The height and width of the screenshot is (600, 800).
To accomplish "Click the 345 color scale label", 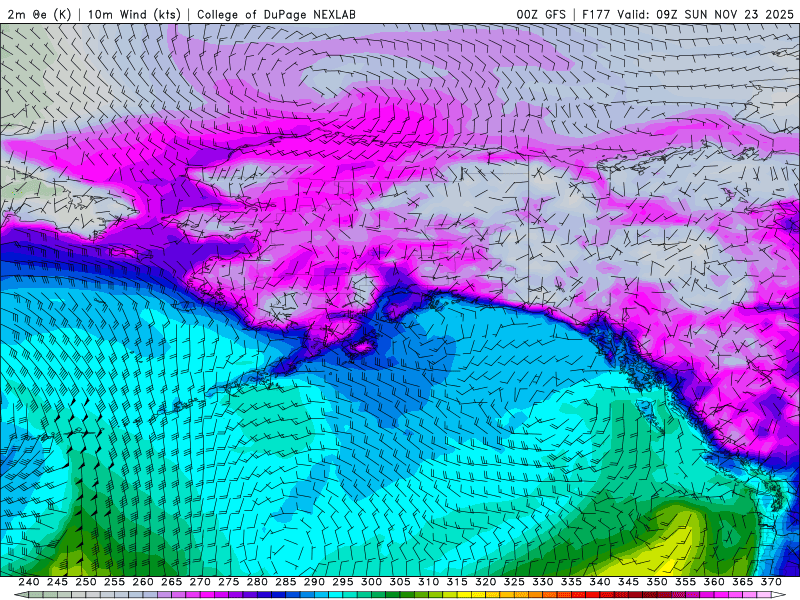I will pyautogui.click(x=629, y=582).
